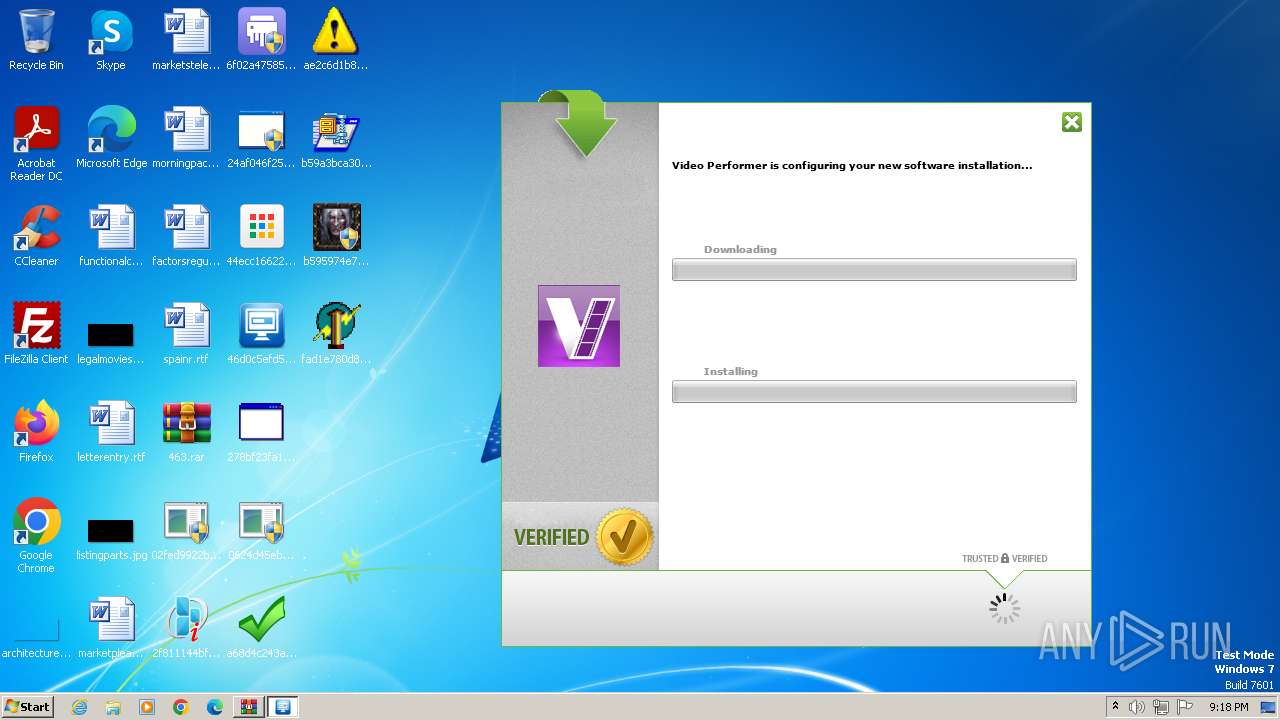1280x720 pixels.
Task: Select the 278bf23fa1 window icon
Action: pos(261,432)
